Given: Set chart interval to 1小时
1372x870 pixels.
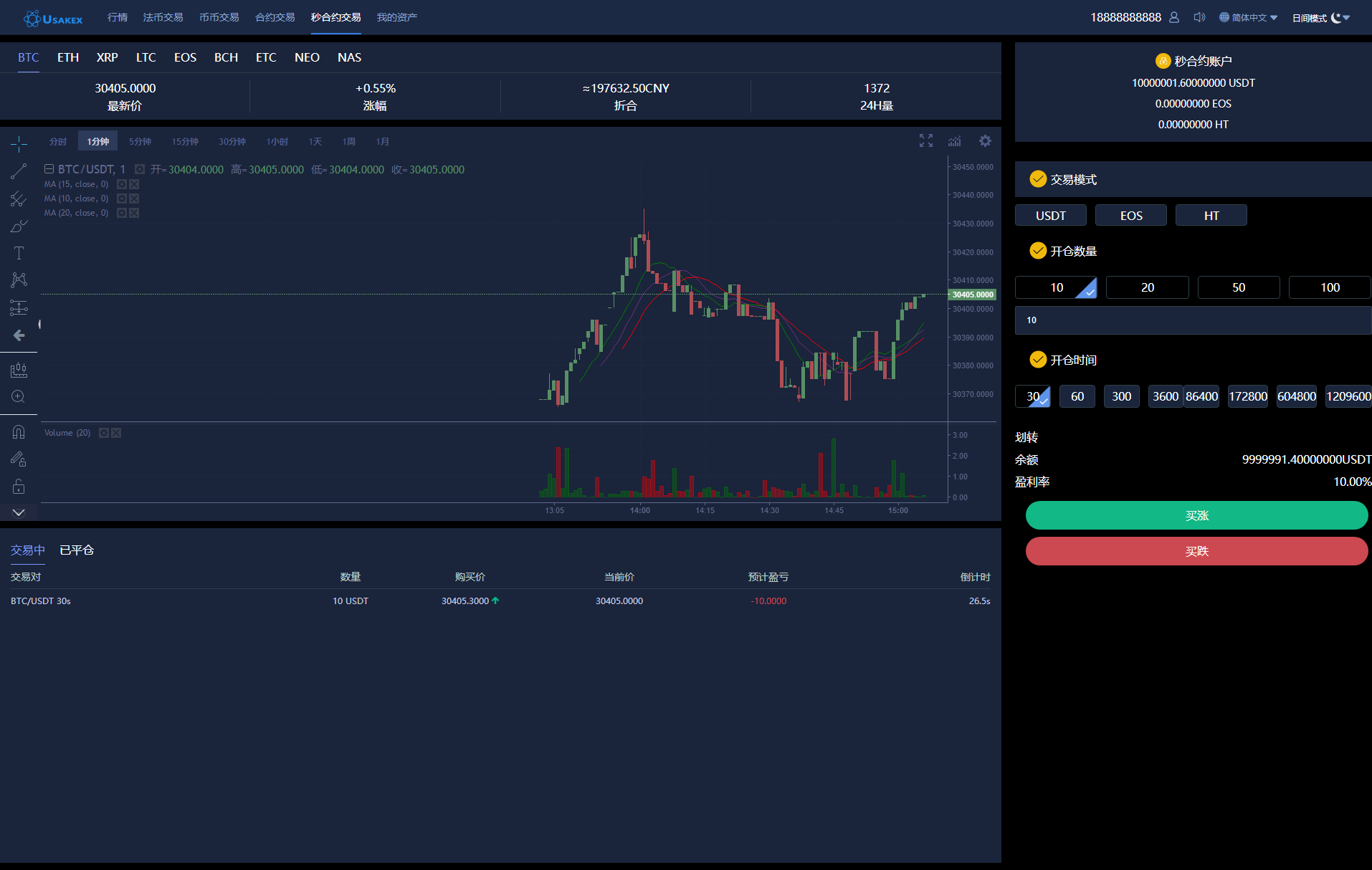Looking at the screenshot, I should (x=277, y=142).
